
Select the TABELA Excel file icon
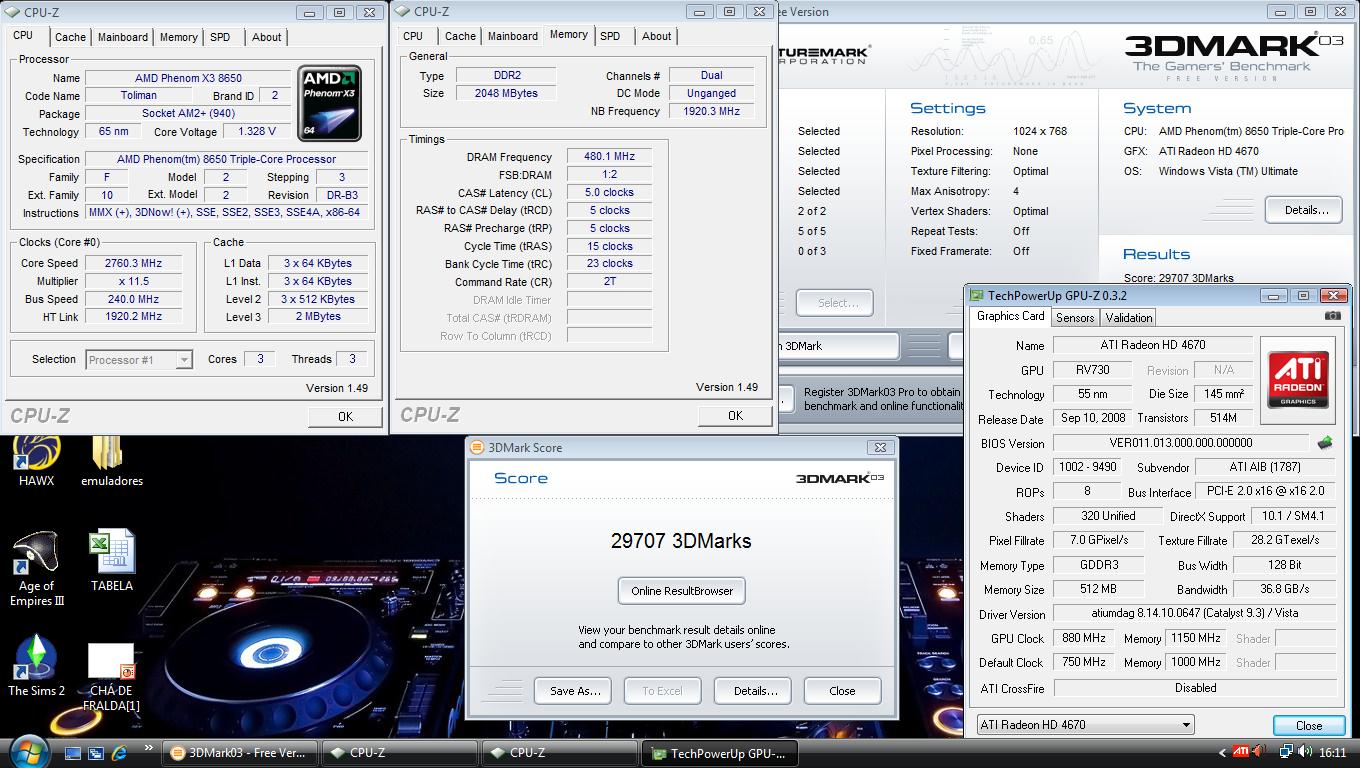click(x=111, y=561)
